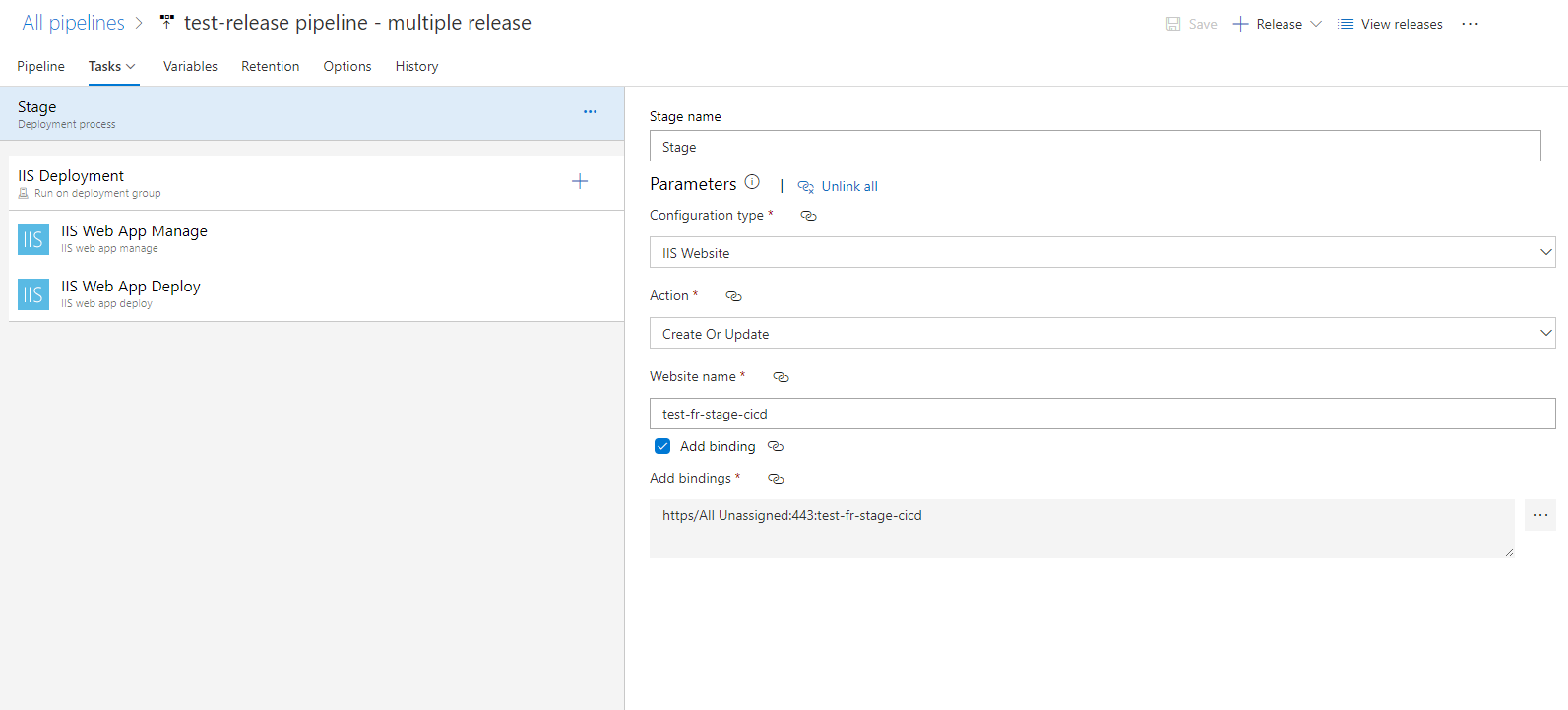Click the IIS Web App Manage icon
Viewport: 1568px width, 710px height.
(x=33, y=239)
